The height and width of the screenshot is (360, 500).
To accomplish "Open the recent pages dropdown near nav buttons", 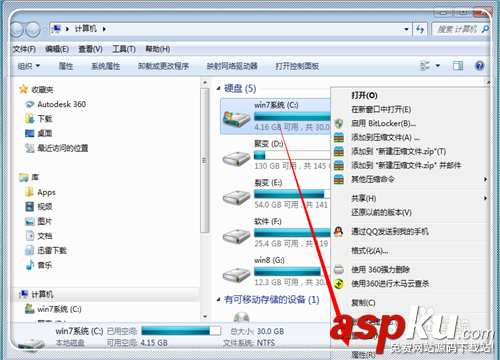I will pos(45,30).
